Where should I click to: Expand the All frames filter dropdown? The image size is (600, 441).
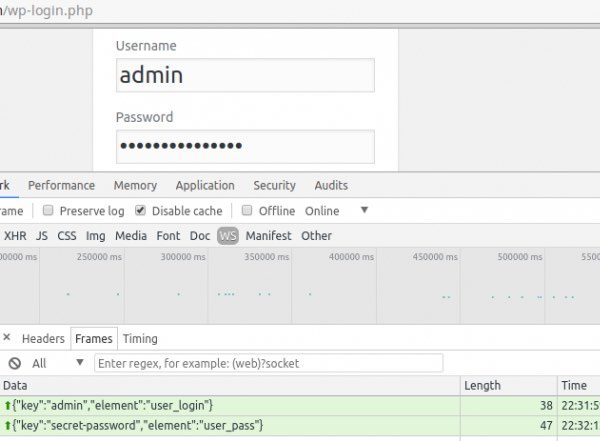click(x=79, y=363)
